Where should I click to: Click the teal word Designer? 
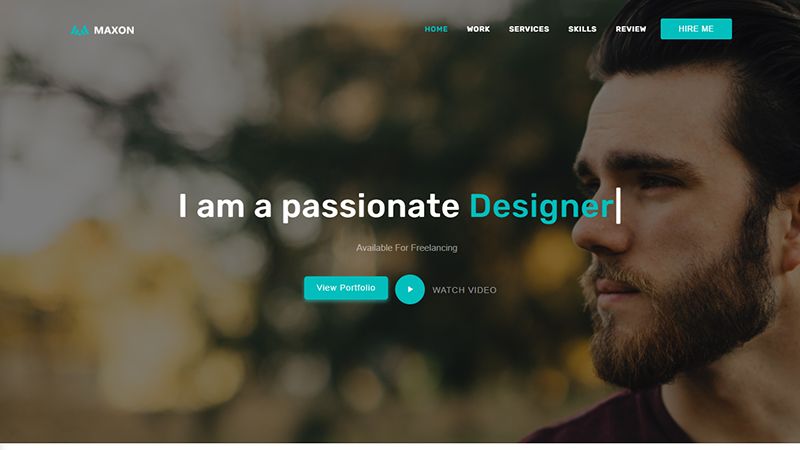click(541, 207)
